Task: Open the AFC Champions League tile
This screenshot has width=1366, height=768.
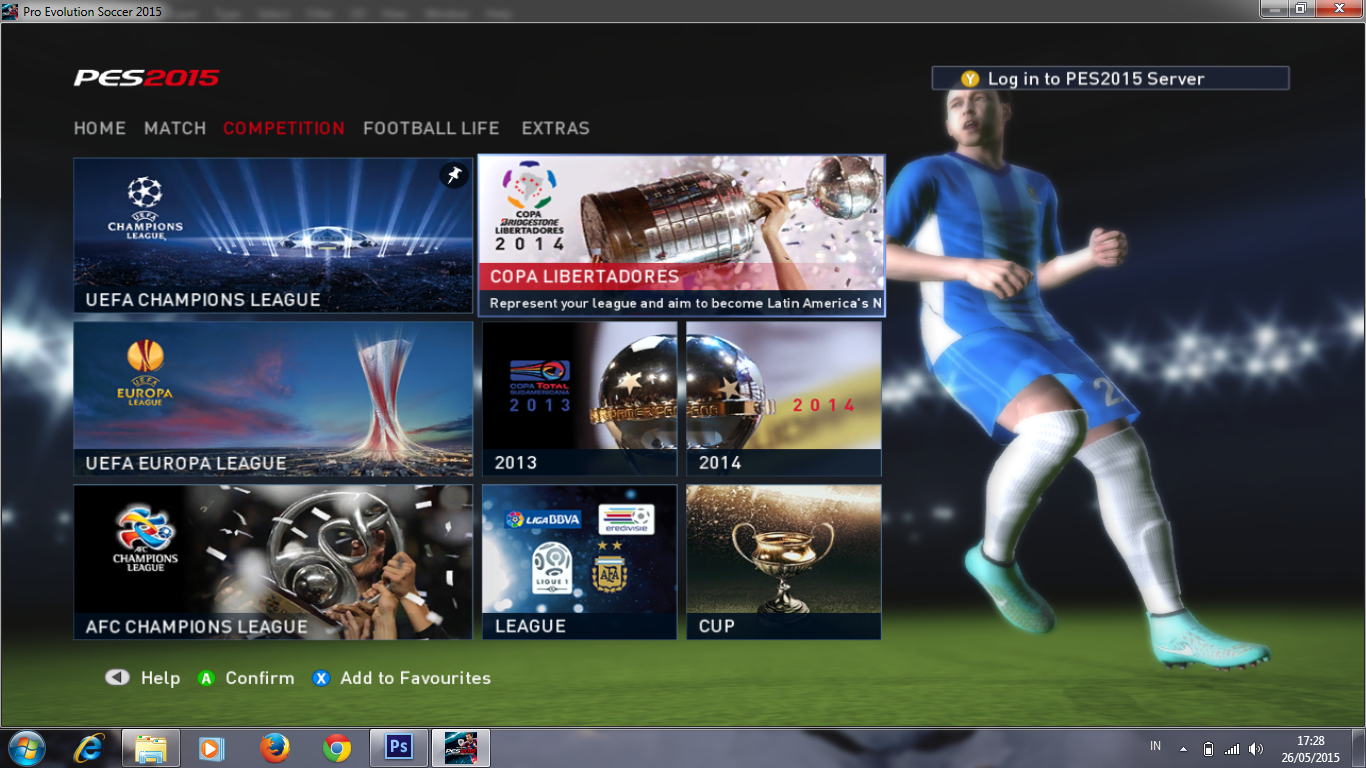Action: click(273, 562)
